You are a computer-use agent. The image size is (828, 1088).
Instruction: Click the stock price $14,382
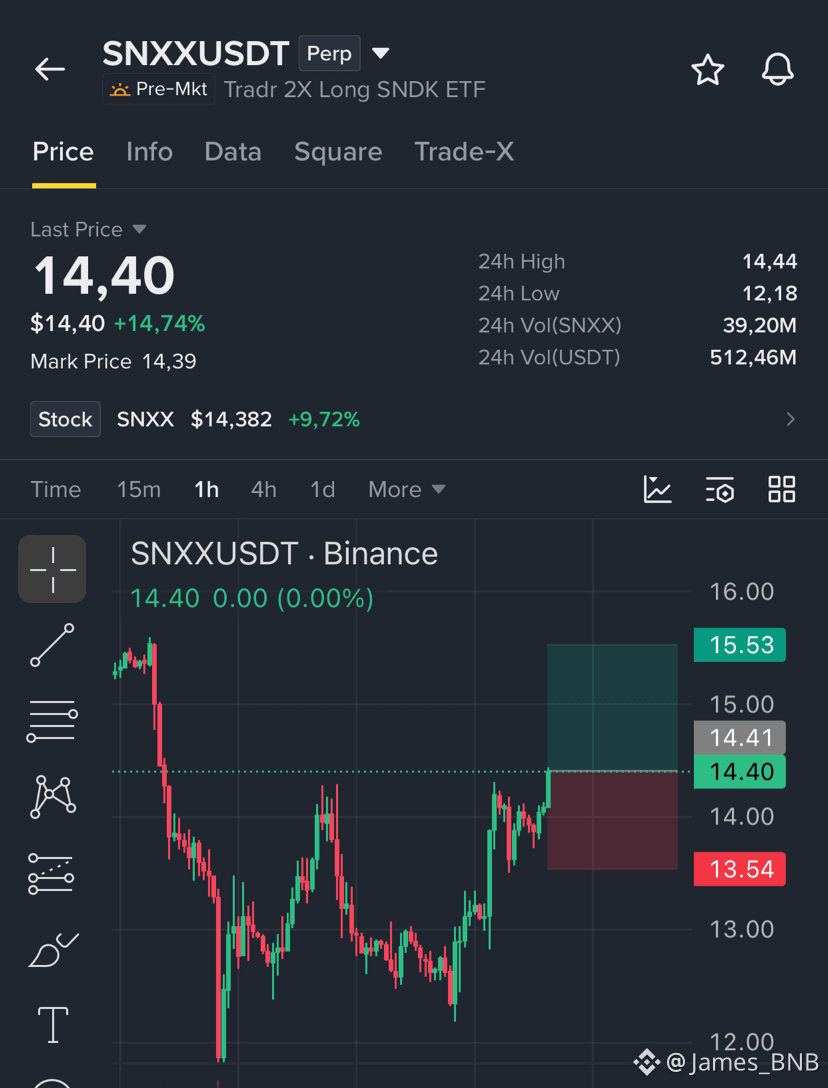[x=232, y=419]
